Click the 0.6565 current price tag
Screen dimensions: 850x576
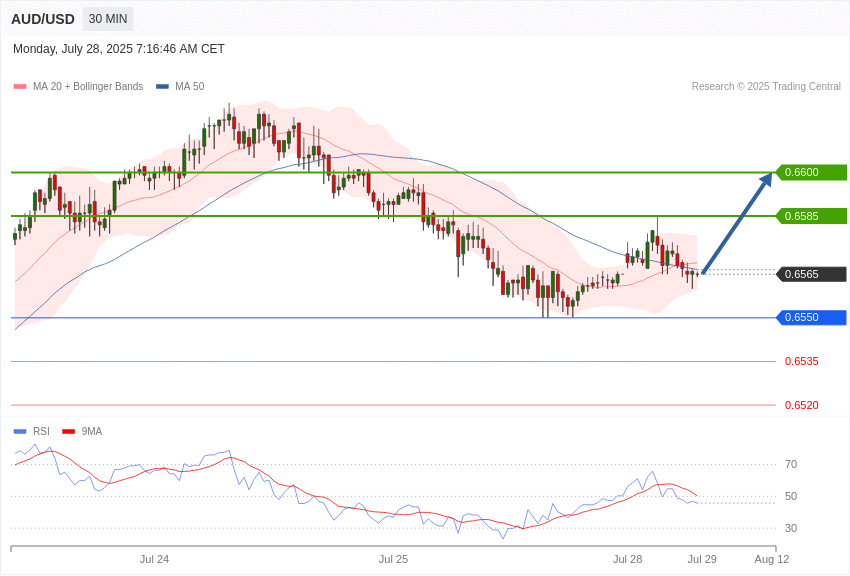(812, 274)
